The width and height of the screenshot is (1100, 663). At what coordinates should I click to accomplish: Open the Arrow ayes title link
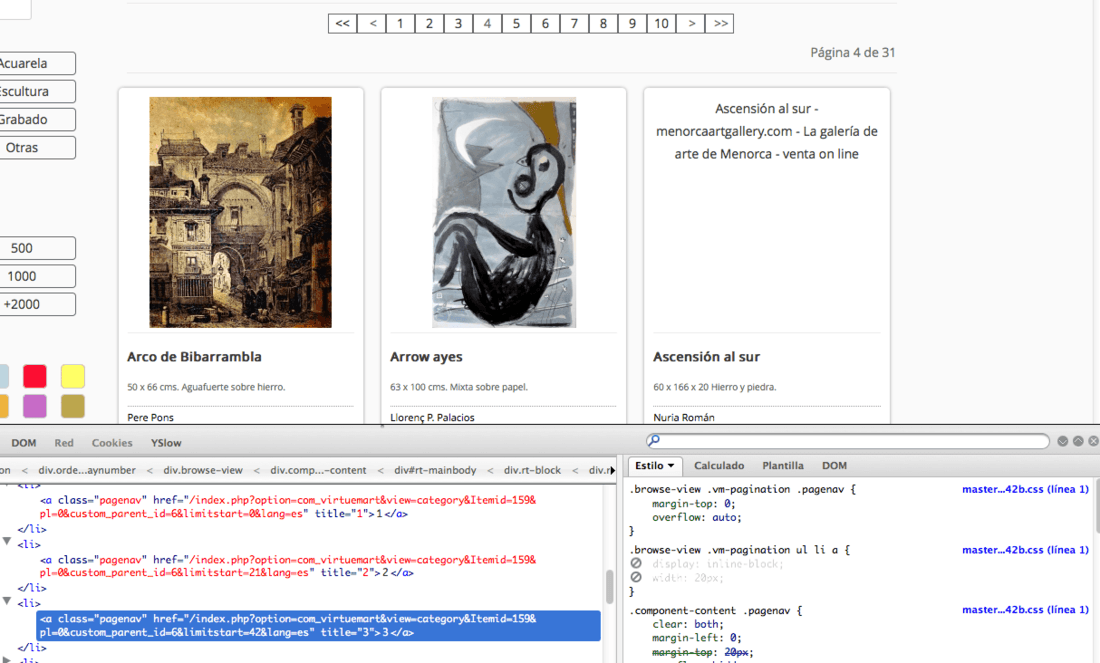426,357
